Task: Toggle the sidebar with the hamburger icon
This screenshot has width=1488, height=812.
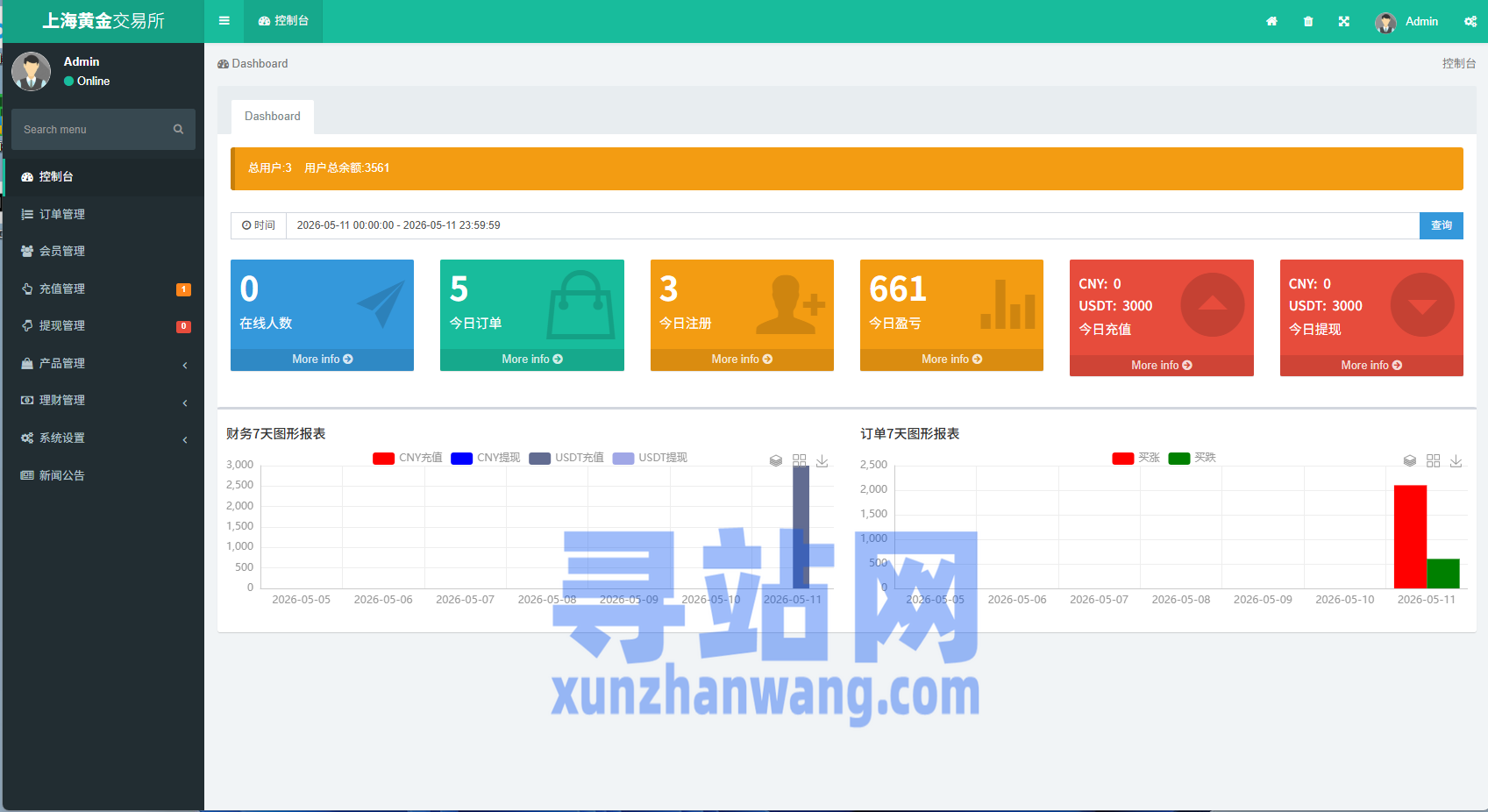Action: click(224, 21)
